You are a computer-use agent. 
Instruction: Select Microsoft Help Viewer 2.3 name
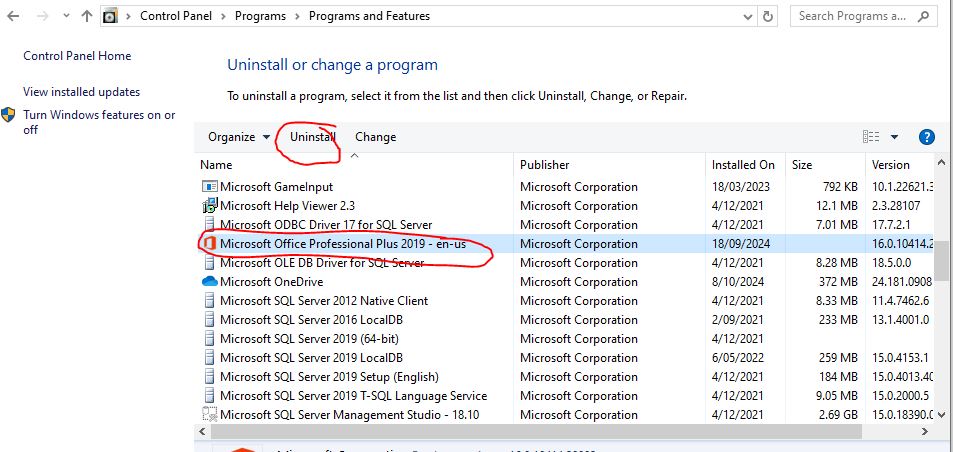click(x=287, y=206)
